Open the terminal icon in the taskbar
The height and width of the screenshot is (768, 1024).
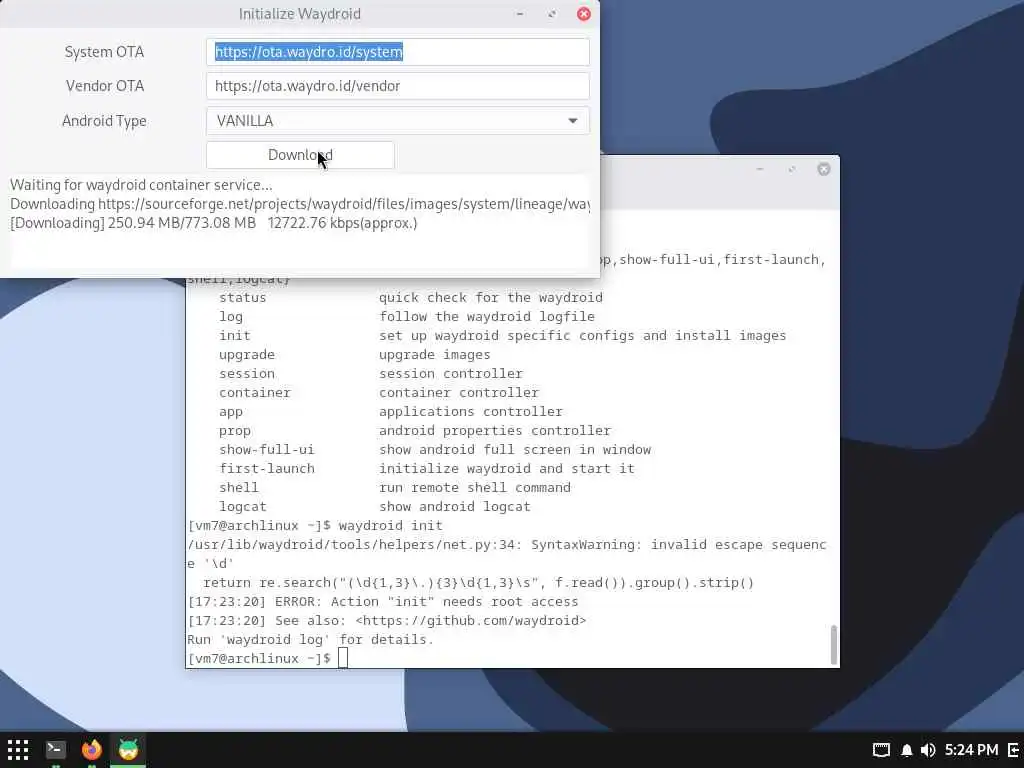point(56,750)
